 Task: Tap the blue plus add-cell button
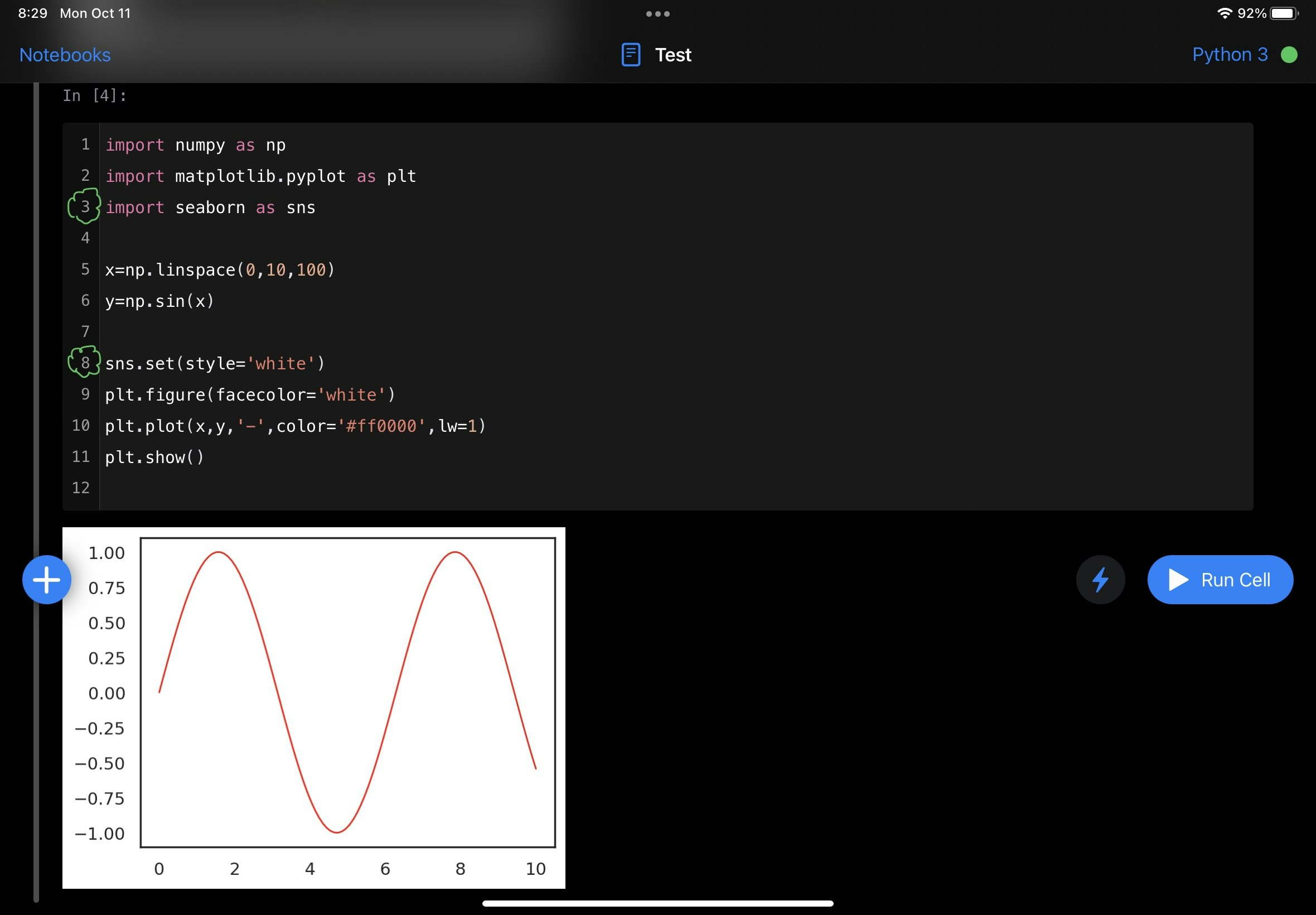coord(46,580)
